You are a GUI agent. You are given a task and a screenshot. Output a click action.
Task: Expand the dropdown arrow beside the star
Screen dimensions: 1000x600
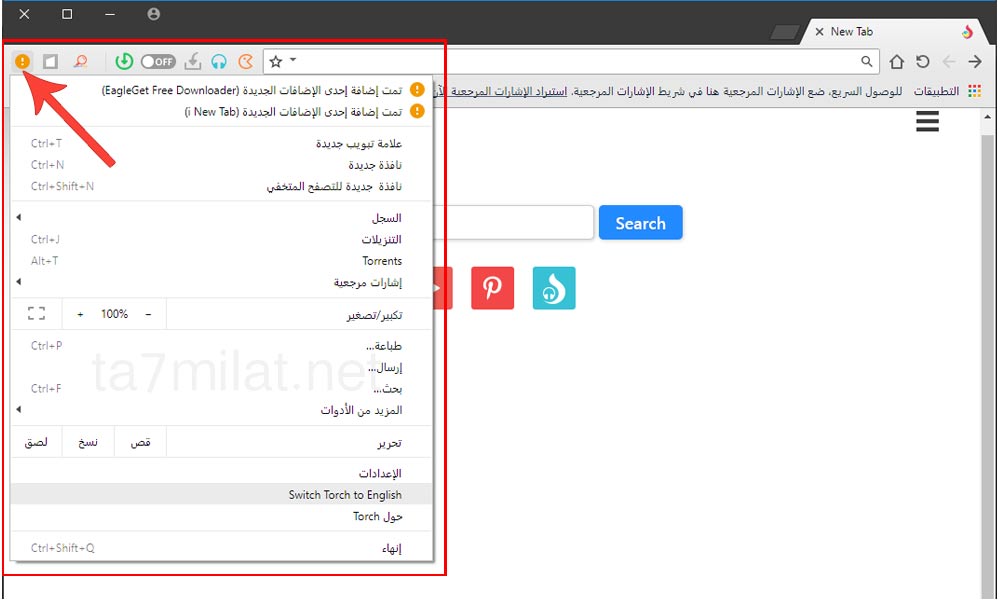pos(293,59)
